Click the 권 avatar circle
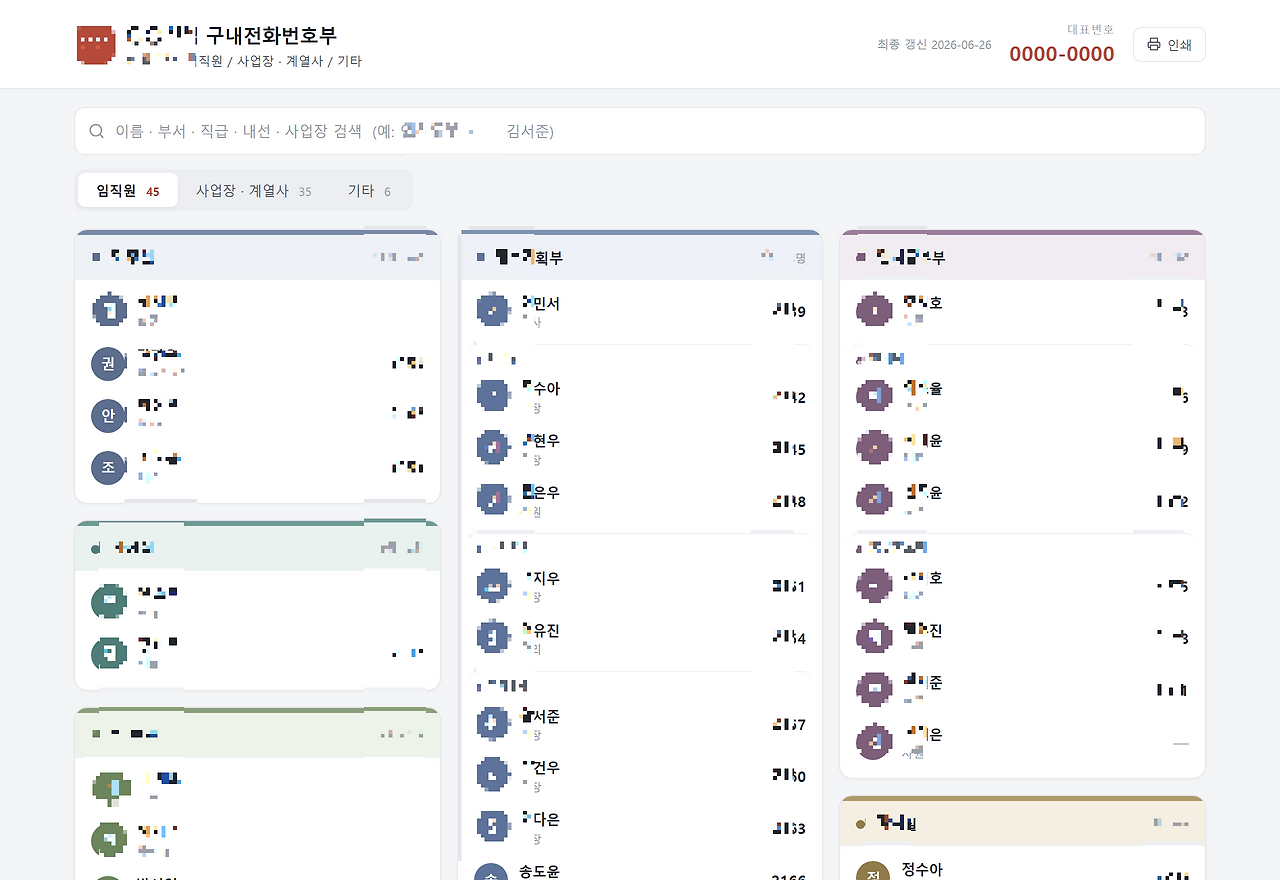This screenshot has height=880, width=1280. [x=108, y=363]
